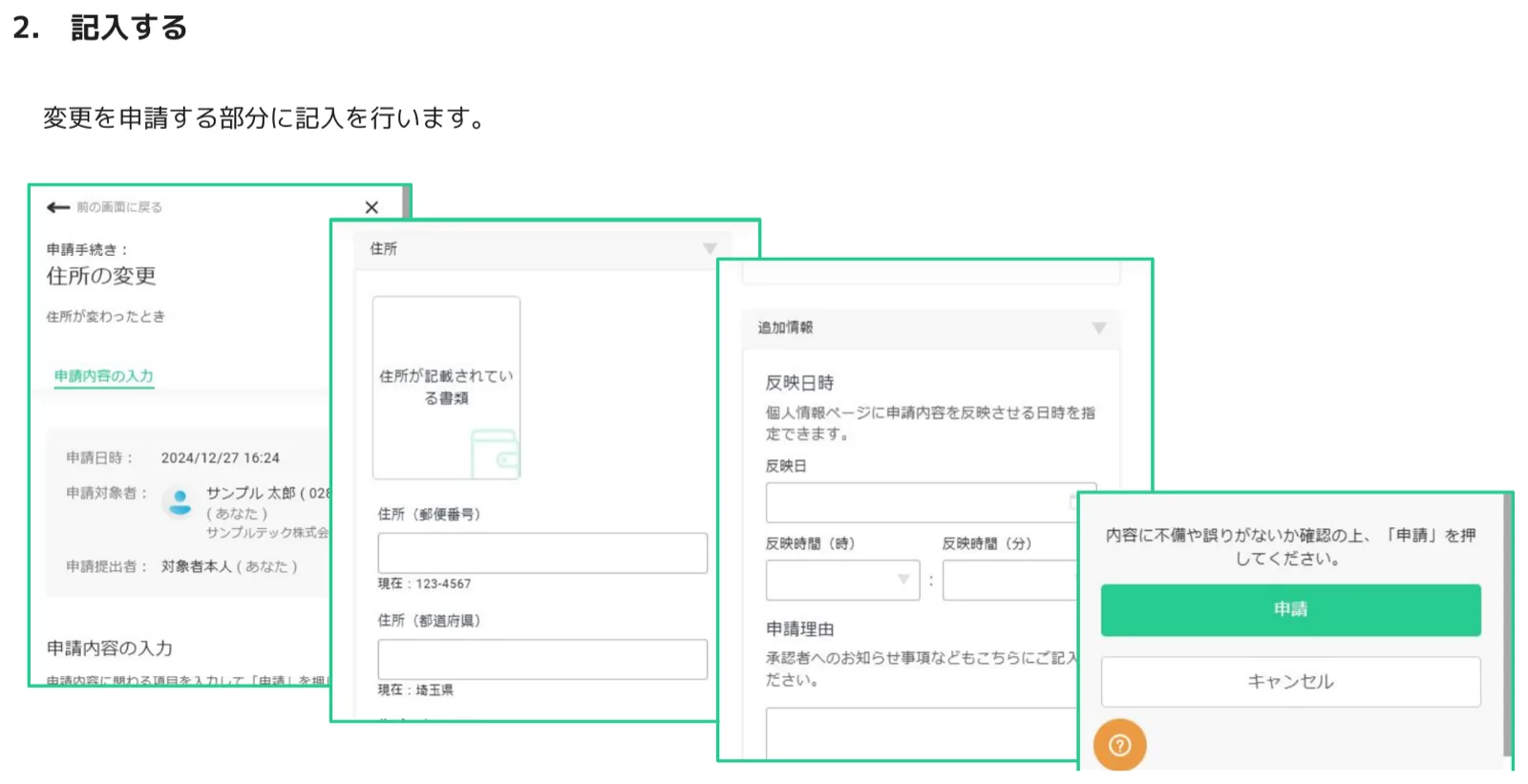Click the back arrow icon next to 前の画面に戻る
1528x784 pixels.
coord(58,207)
